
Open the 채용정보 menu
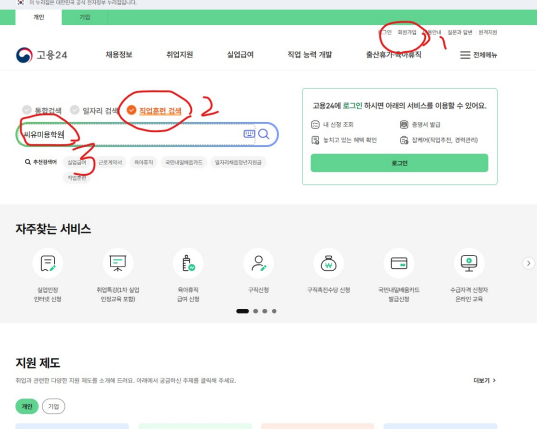[x=119, y=55]
